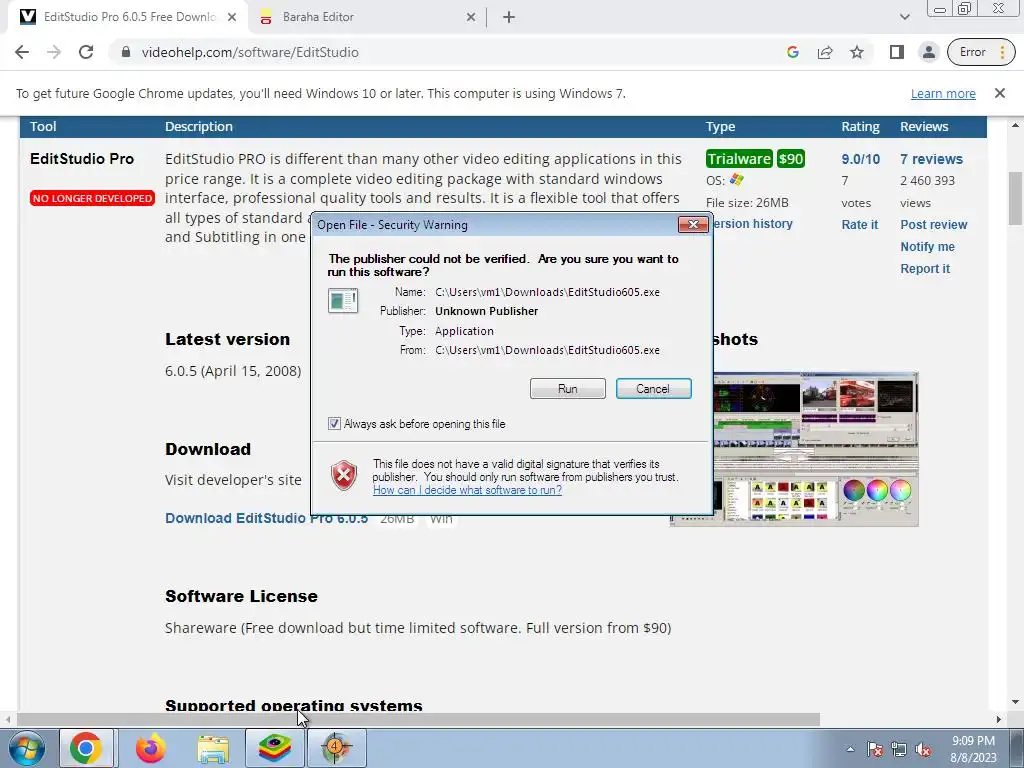Open the EditStudio screenshot thumbnail
1024x768 pixels.
click(x=816, y=449)
